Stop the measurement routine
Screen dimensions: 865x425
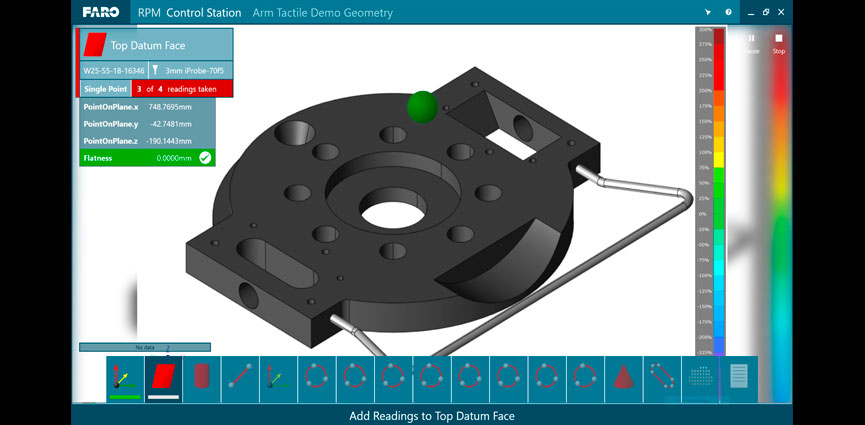click(x=779, y=43)
